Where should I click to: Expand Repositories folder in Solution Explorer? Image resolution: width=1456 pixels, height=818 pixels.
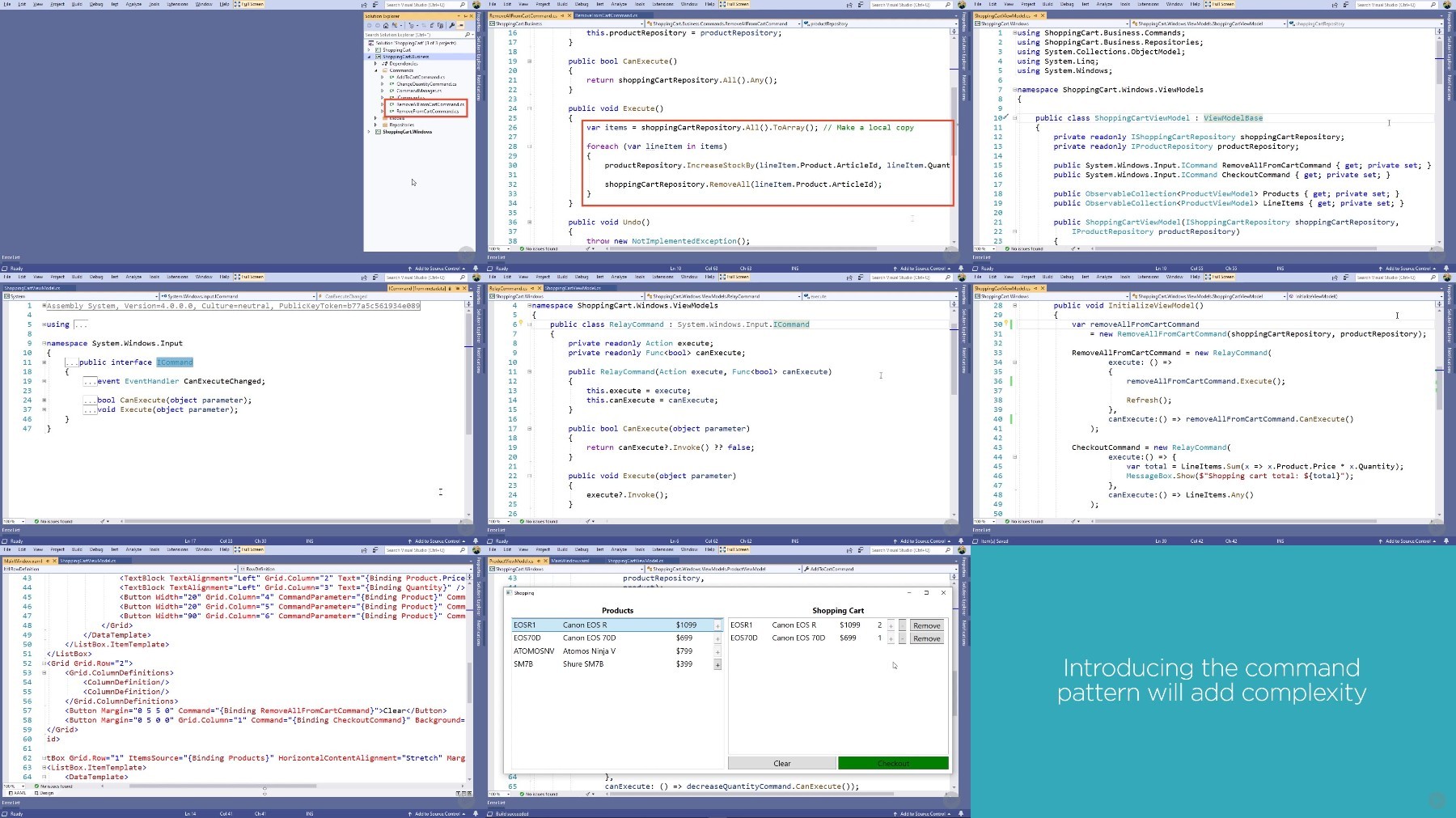375,125
